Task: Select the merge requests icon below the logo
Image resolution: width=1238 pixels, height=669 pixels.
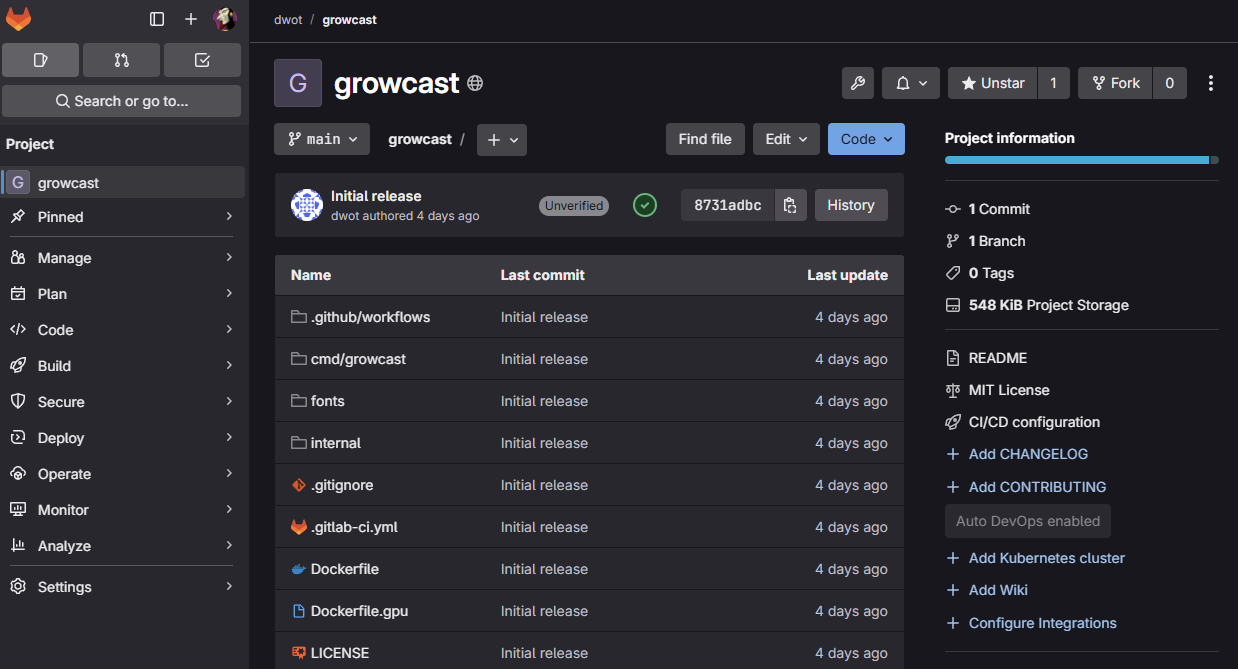Action: point(120,60)
